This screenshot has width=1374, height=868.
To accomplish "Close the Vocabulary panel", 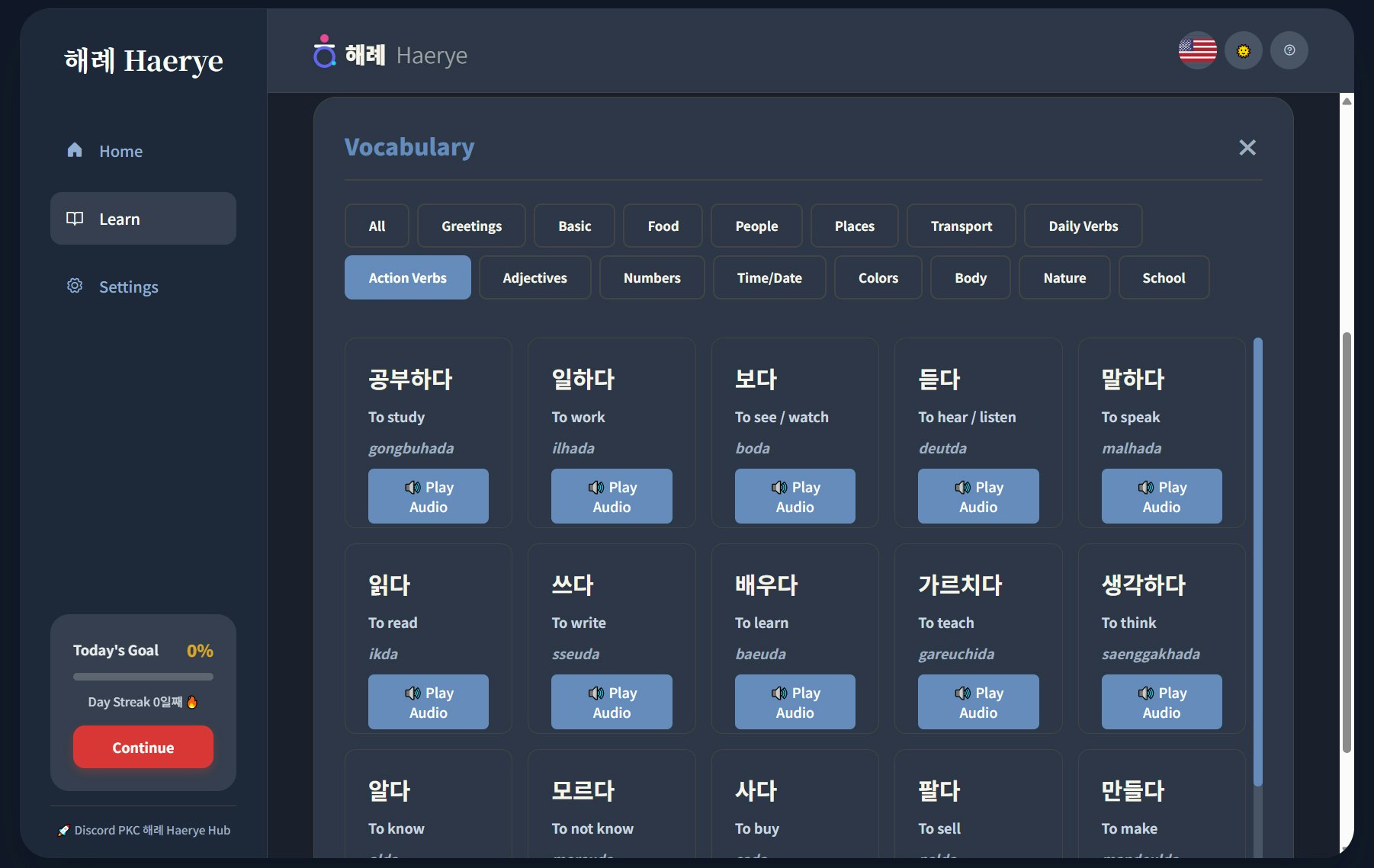I will coord(1247,148).
